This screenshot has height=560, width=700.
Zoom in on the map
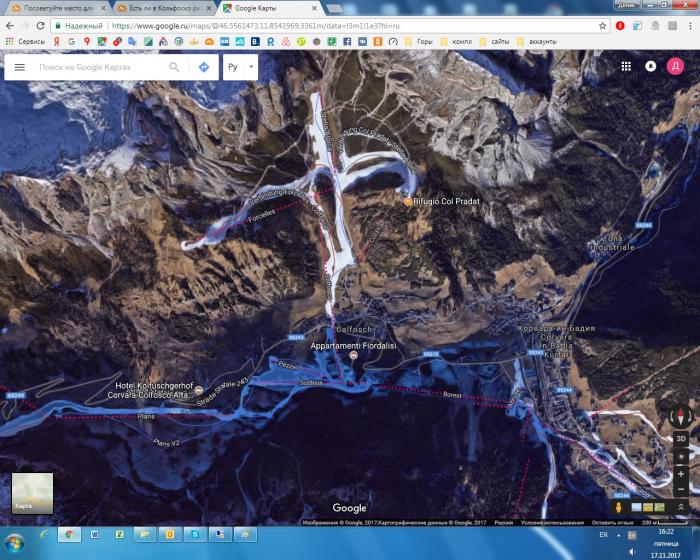point(681,474)
